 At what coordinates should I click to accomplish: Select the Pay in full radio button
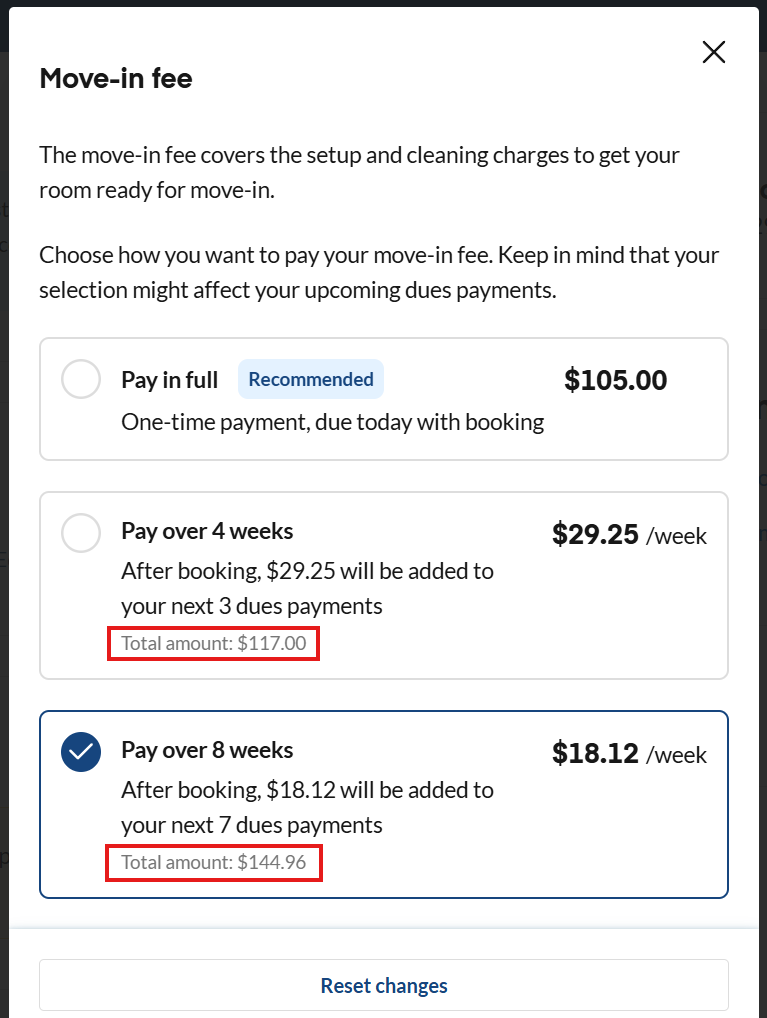[x=81, y=379]
